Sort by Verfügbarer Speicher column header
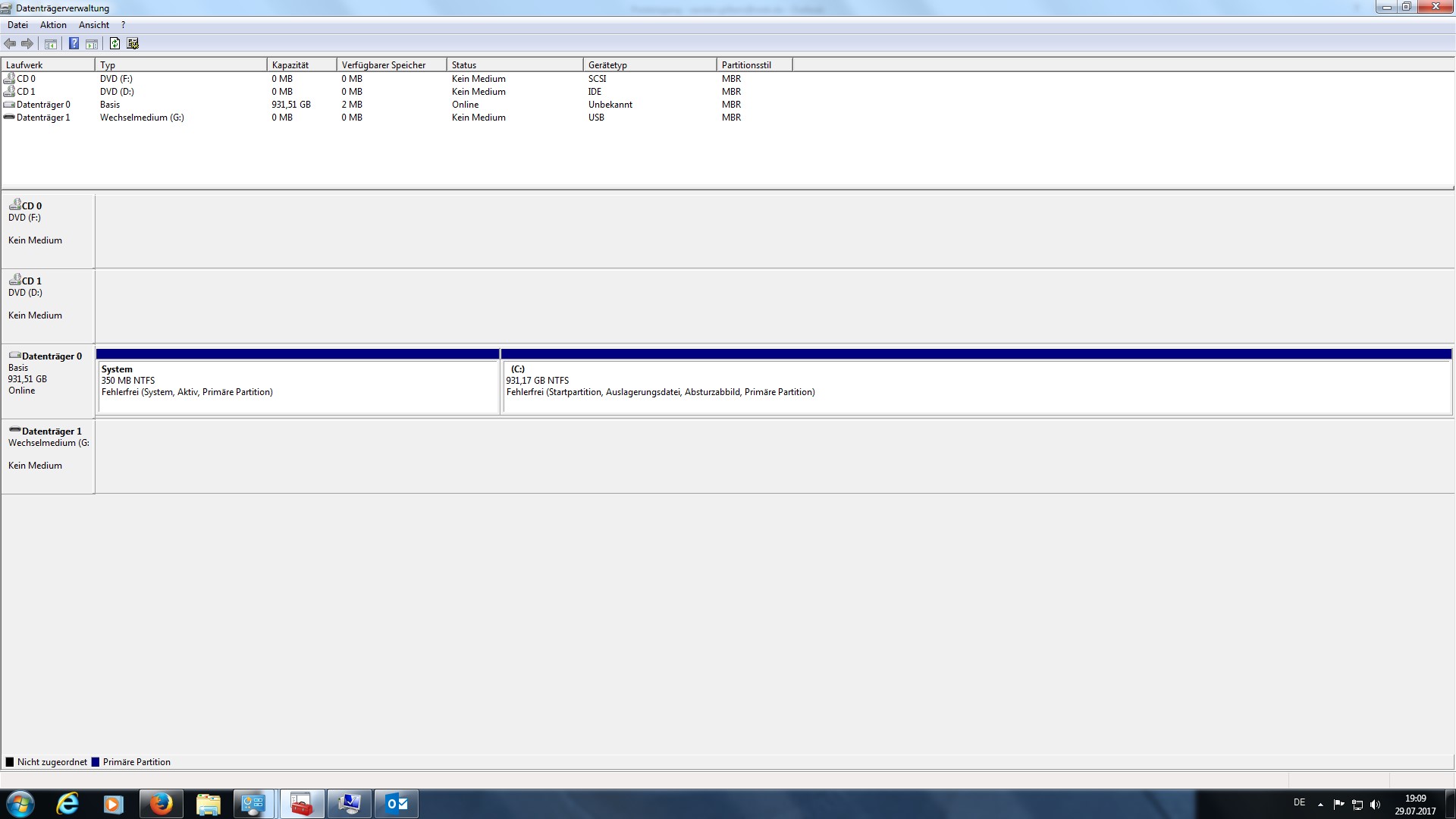The height and width of the screenshot is (819, 1456). coord(392,65)
